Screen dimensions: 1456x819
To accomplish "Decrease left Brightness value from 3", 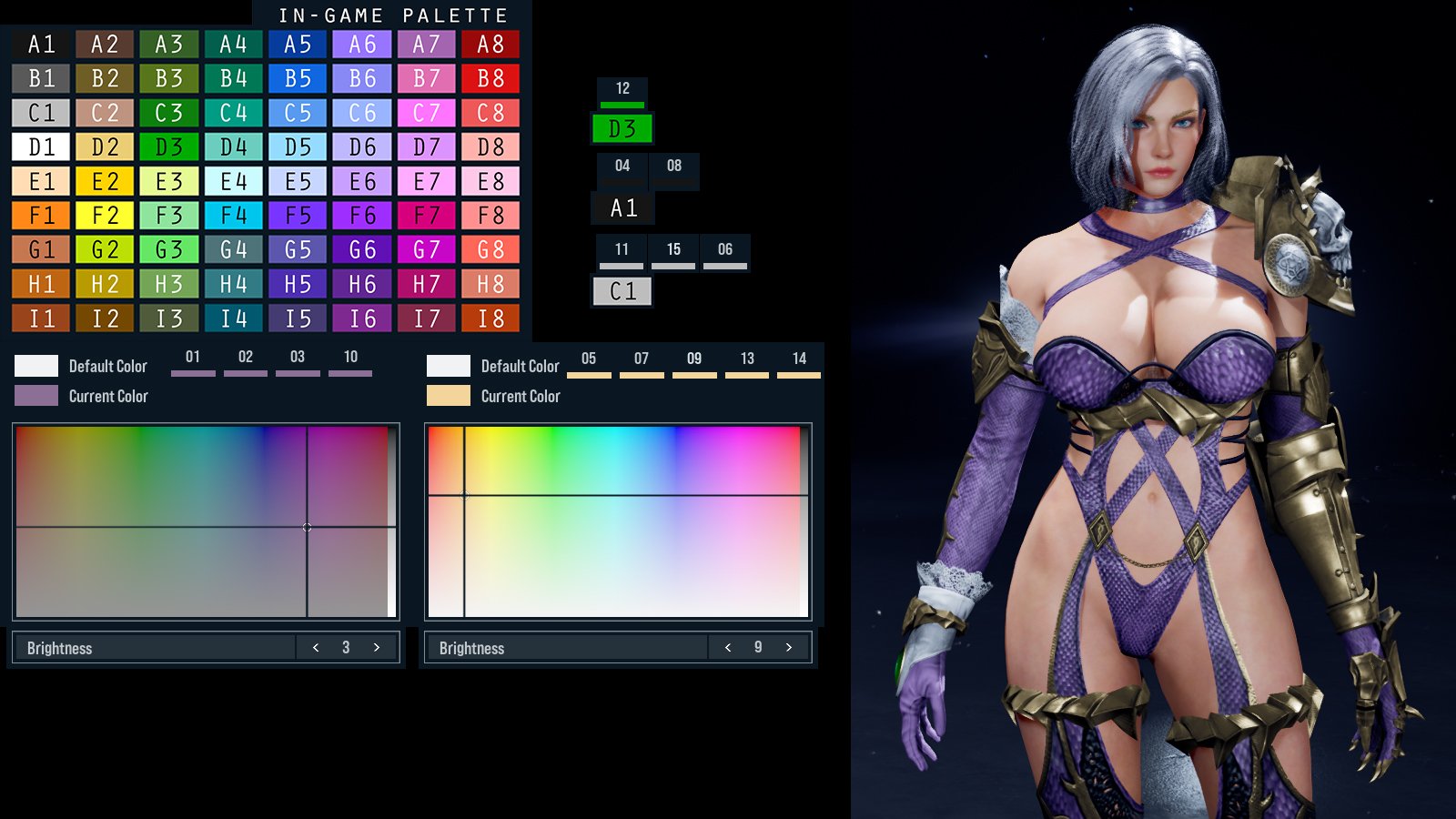I will coord(316,647).
